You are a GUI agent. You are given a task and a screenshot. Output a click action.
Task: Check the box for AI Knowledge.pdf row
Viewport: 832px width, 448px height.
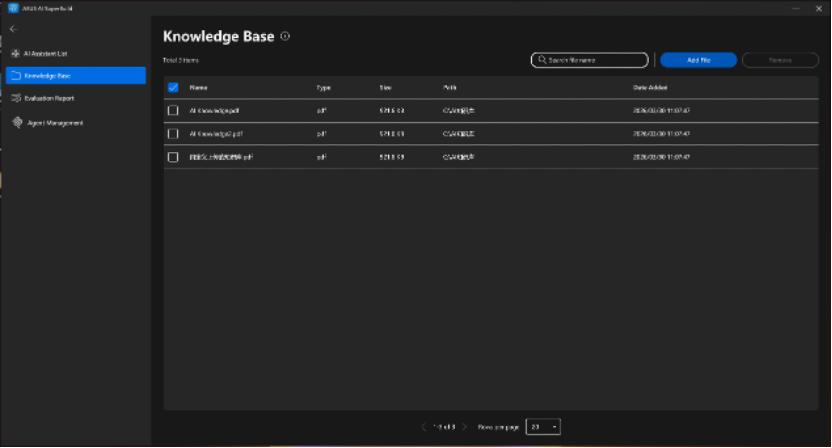(173, 110)
